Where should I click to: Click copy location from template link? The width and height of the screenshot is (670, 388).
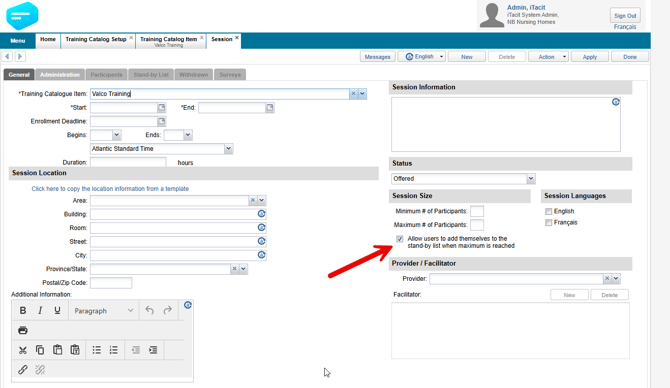point(110,188)
